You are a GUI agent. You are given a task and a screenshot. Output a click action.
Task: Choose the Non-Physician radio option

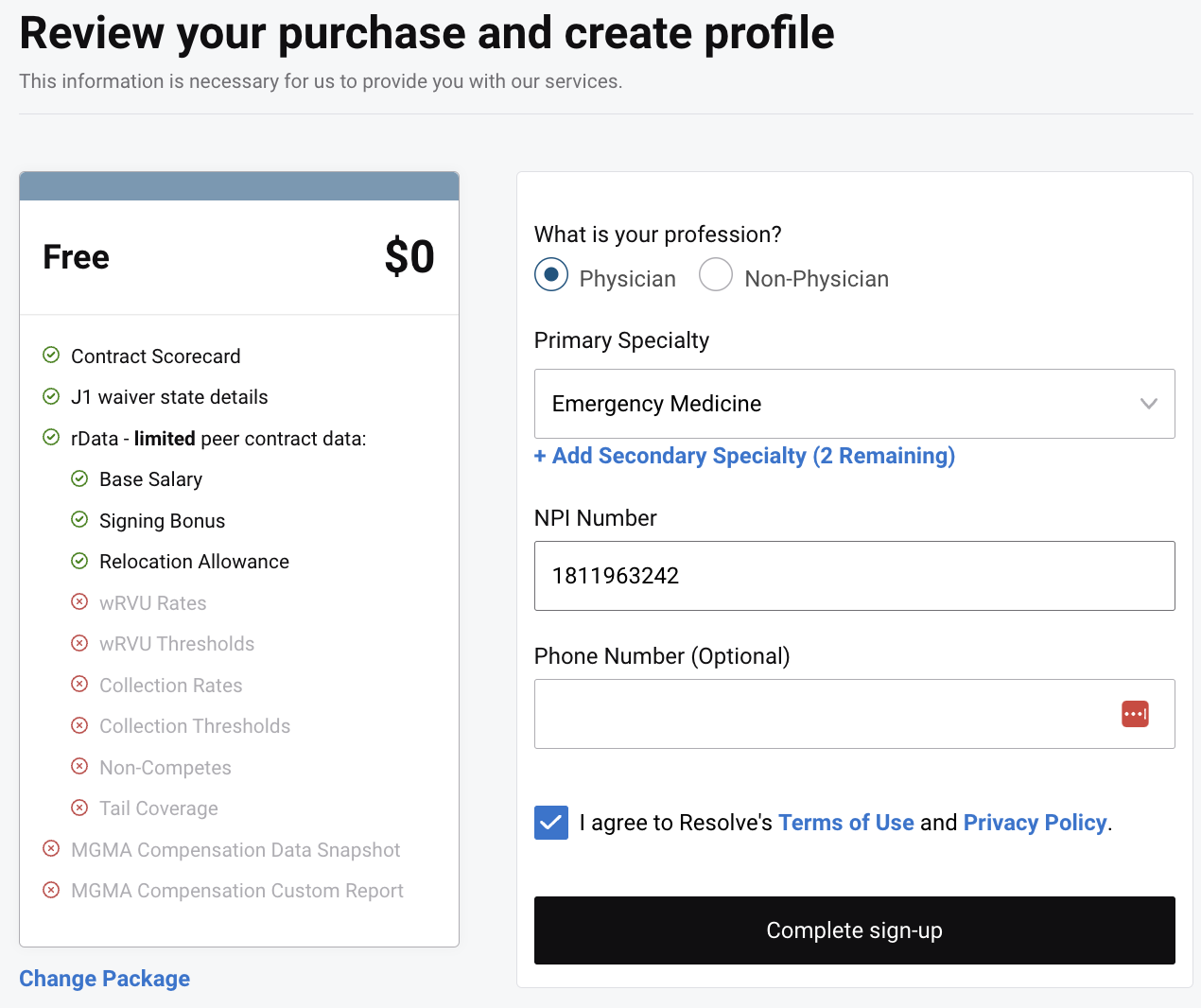coord(716,275)
